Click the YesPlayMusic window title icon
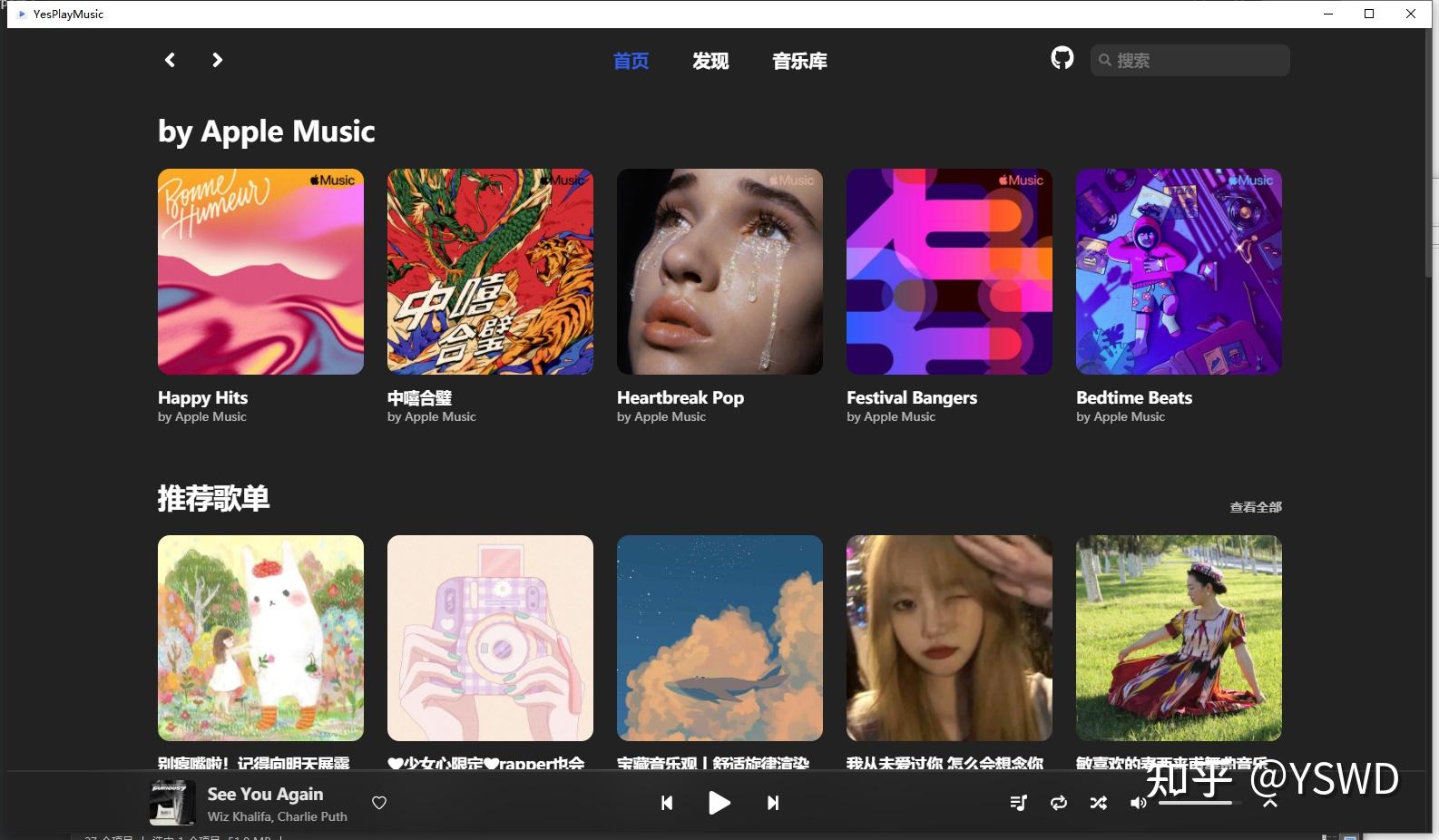Viewport: 1439px width, 840px height. pyautogui.click(x=22, y=14)
